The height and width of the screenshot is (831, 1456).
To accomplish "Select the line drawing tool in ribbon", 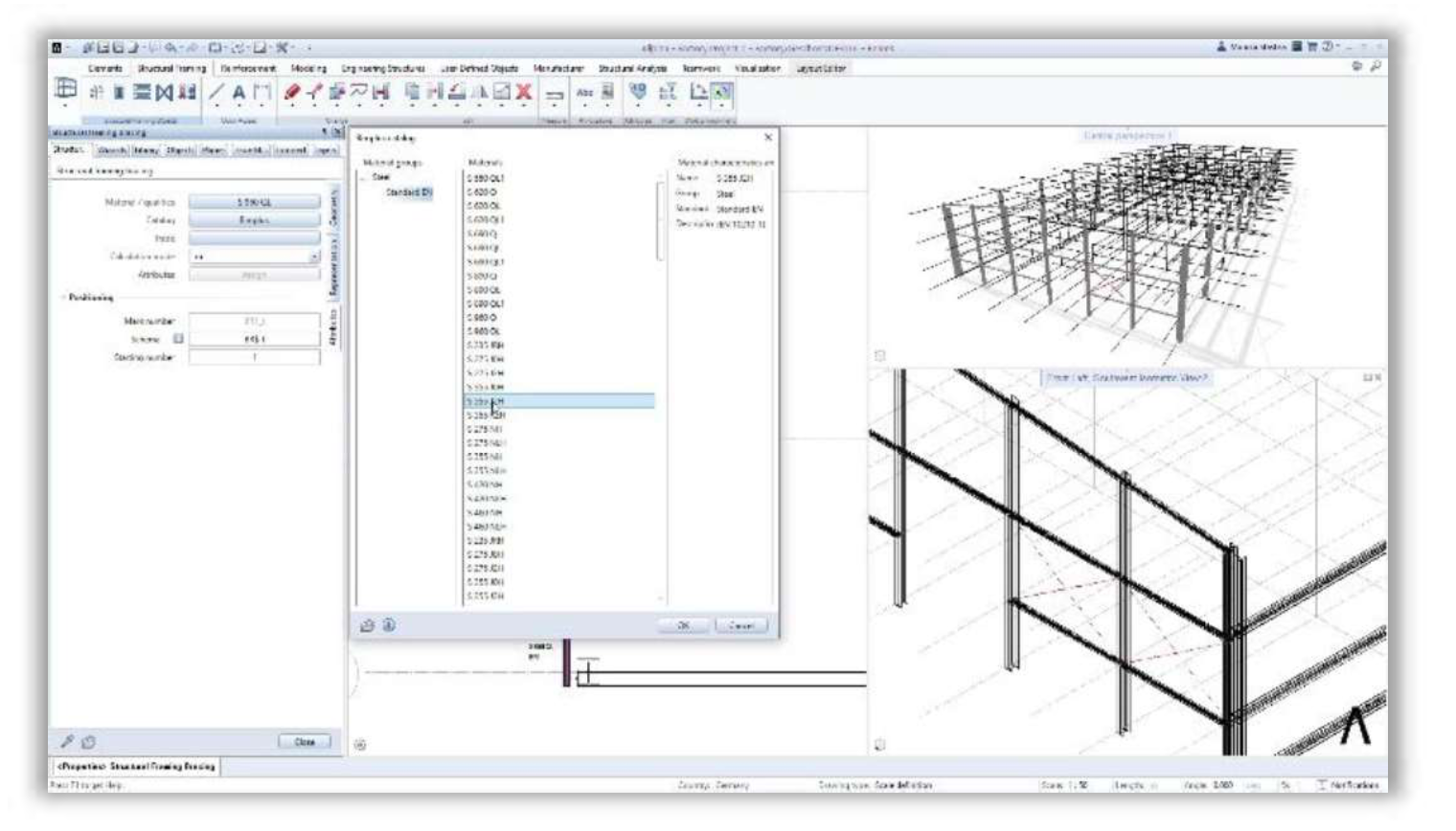I will pyautogui.click(x=216, y=92).
